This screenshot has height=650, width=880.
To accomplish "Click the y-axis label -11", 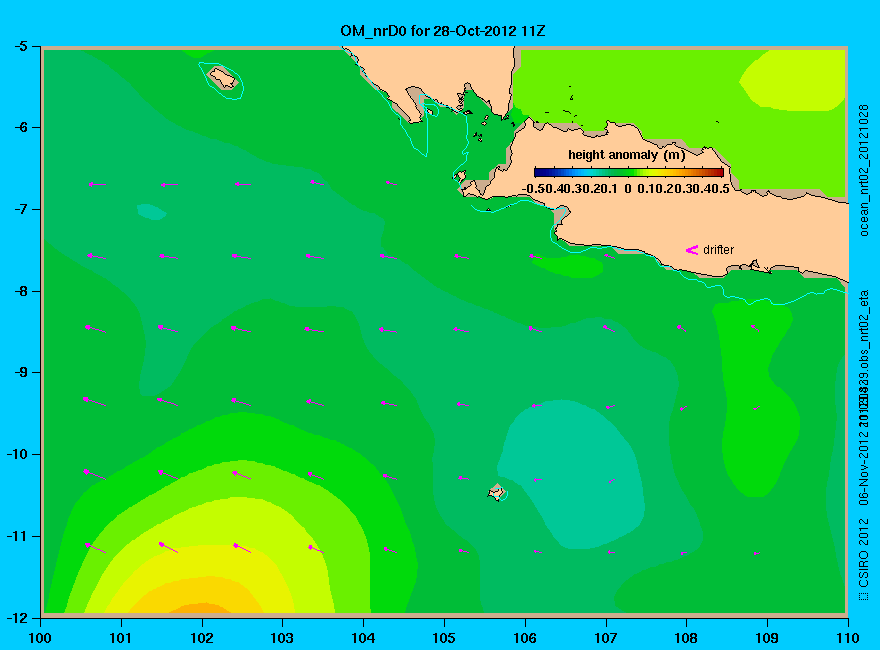I will click(x=17, y=536).
